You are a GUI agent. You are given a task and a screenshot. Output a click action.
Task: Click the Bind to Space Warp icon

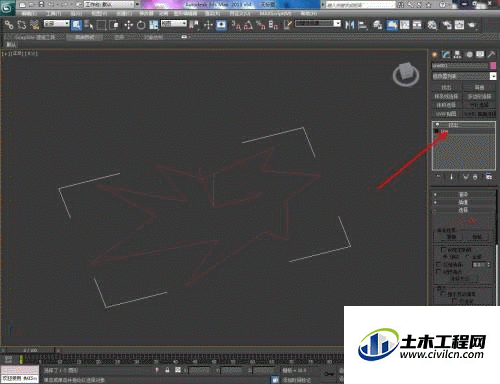[34, 25]
